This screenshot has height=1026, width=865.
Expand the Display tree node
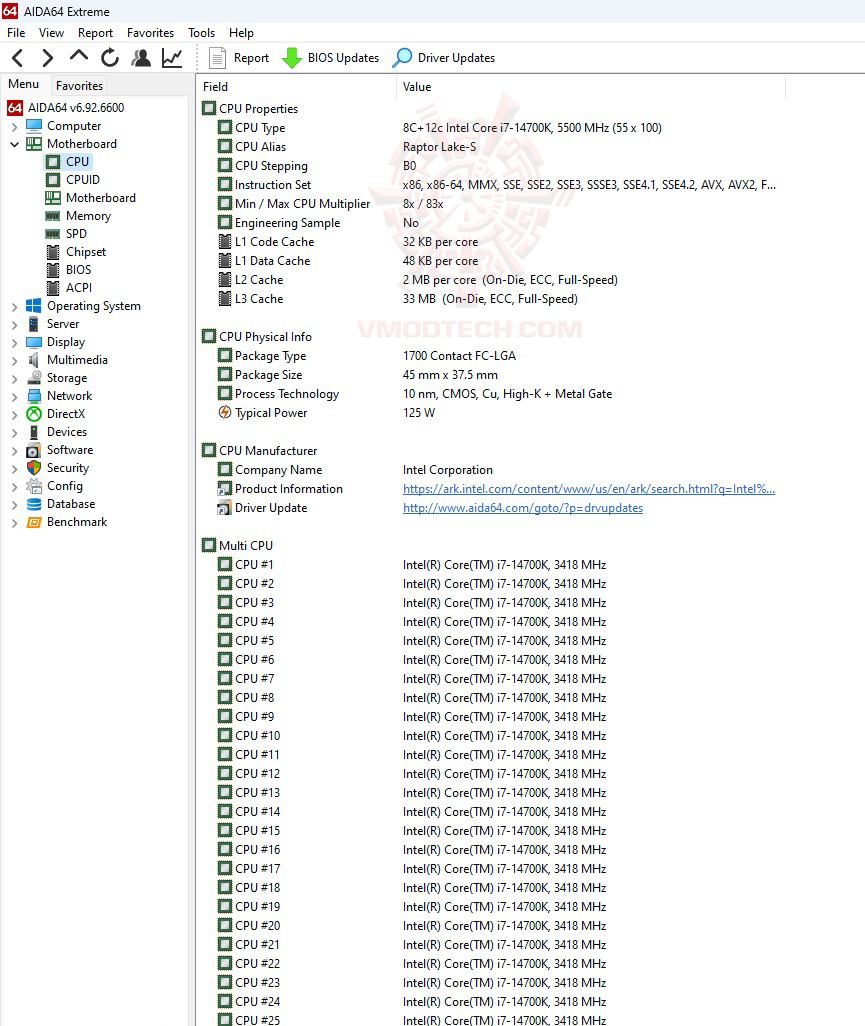[14, 342]
